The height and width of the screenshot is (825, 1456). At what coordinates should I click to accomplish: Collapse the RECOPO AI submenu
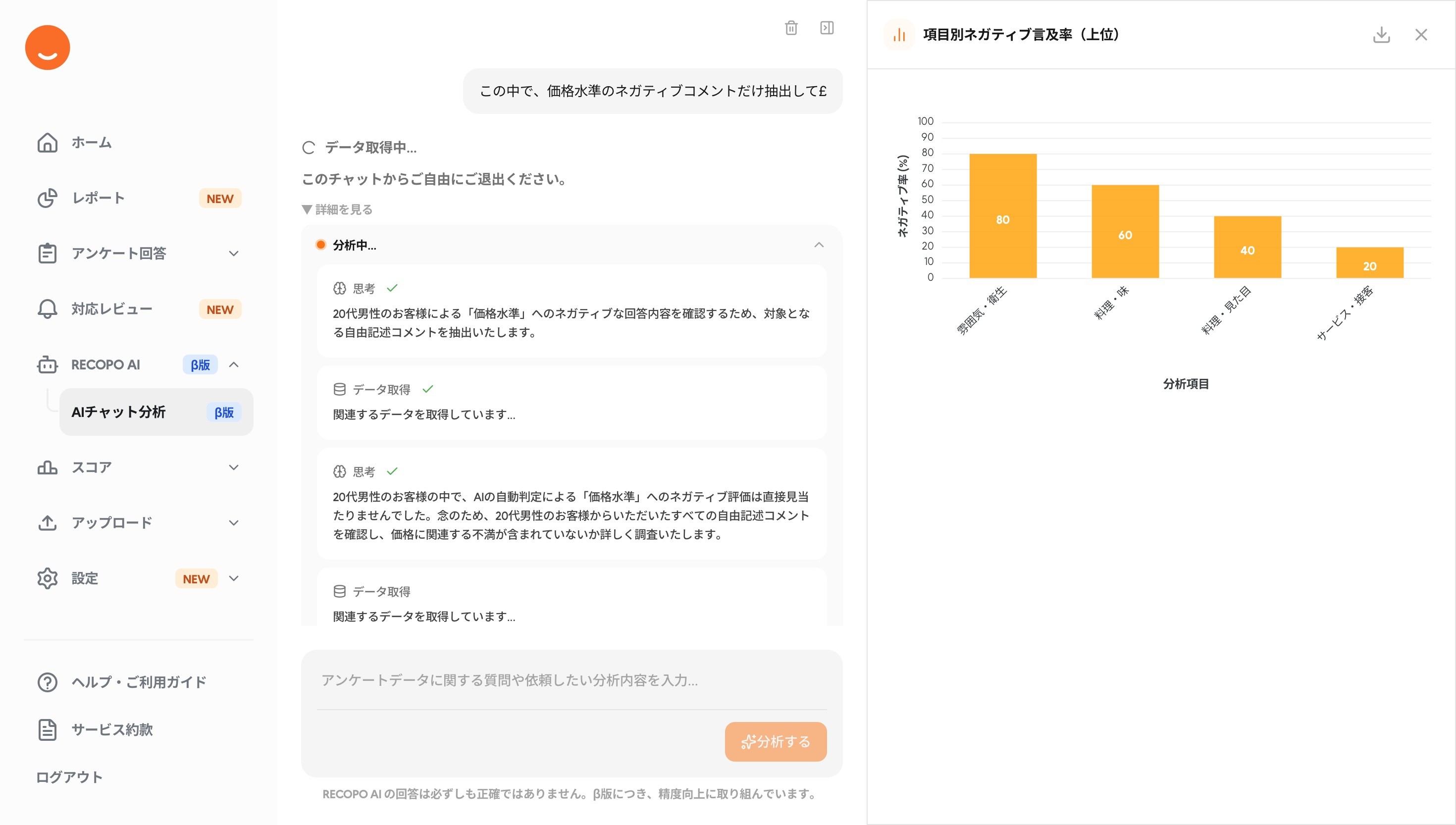[x=233, y=365]
